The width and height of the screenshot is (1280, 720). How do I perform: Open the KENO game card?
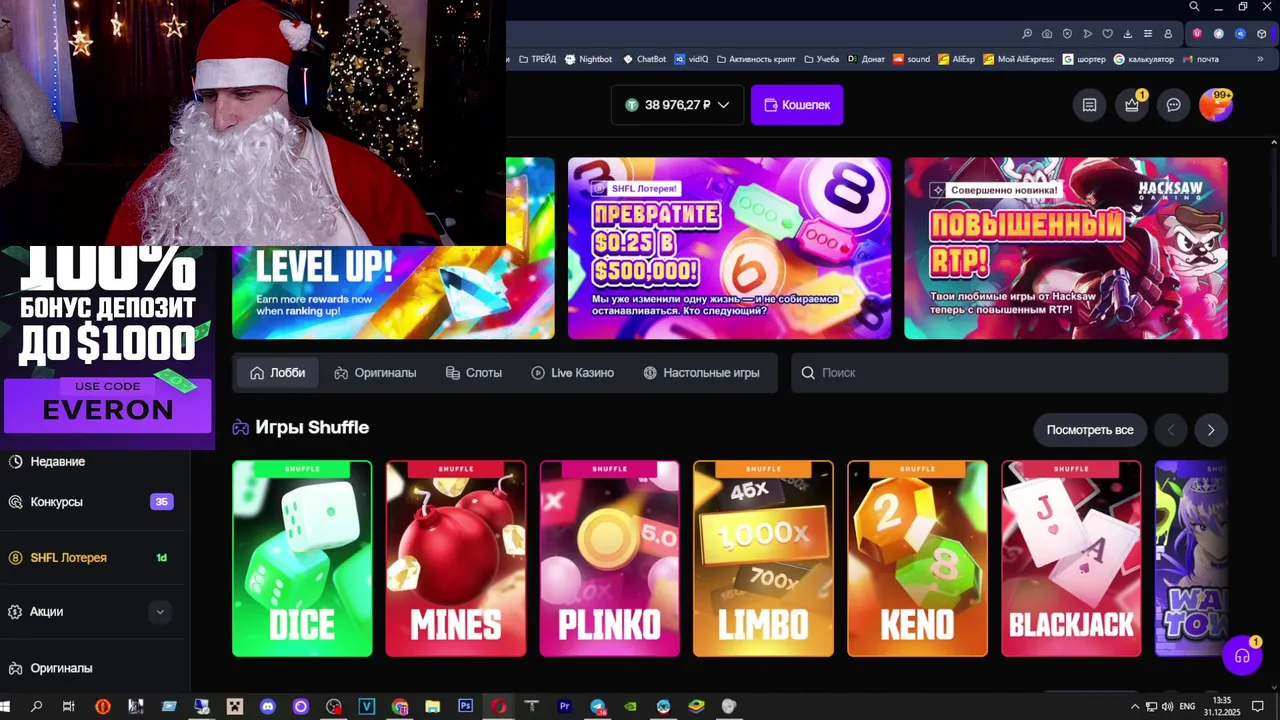click(917, 559)
